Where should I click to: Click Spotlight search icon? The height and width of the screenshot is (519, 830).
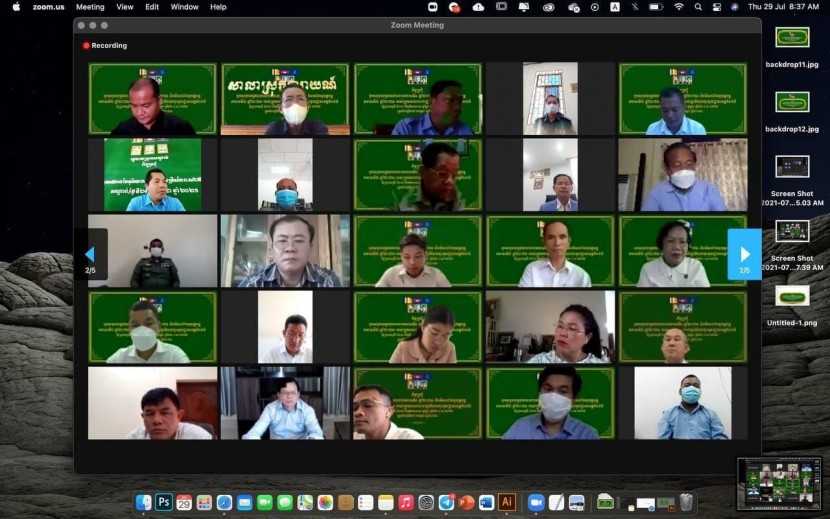pos(698,7)
